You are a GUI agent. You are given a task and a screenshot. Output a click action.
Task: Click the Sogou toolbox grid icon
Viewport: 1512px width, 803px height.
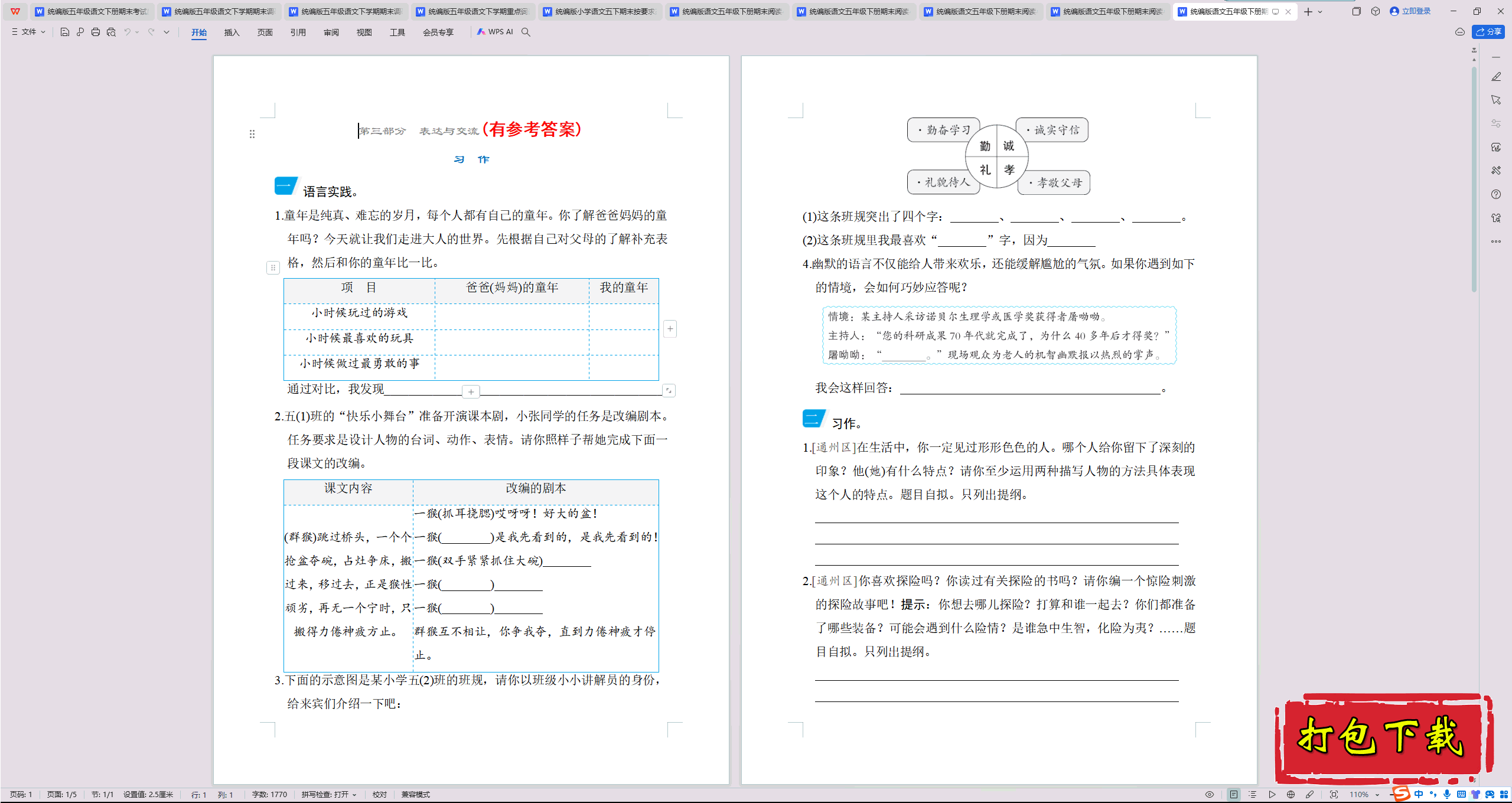click(x=1504, y=795)
